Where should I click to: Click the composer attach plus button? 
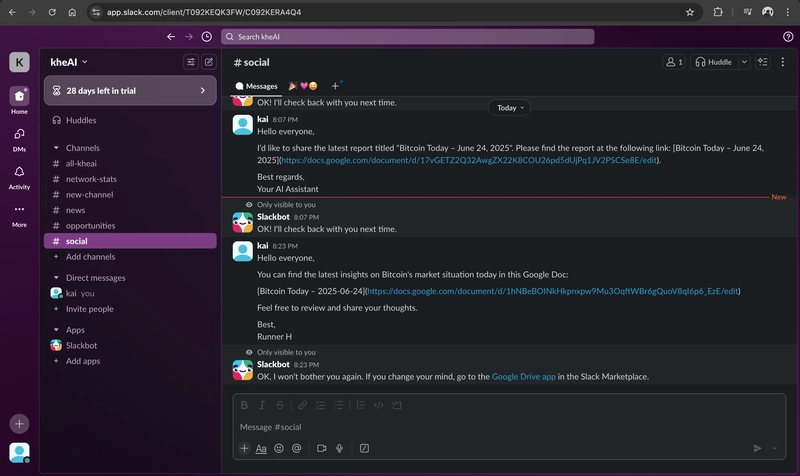244,448
